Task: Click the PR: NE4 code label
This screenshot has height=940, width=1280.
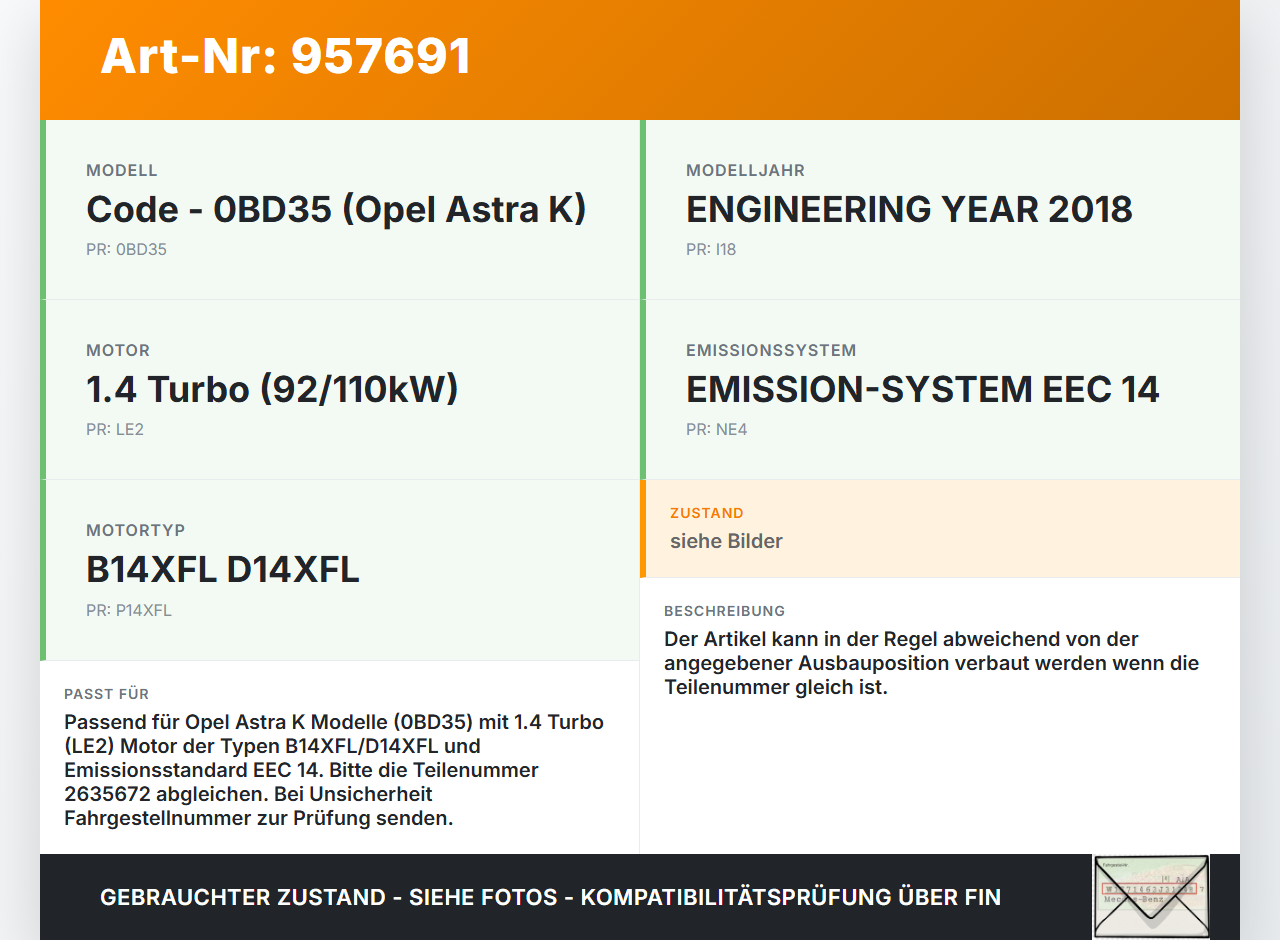Action: 716,430
